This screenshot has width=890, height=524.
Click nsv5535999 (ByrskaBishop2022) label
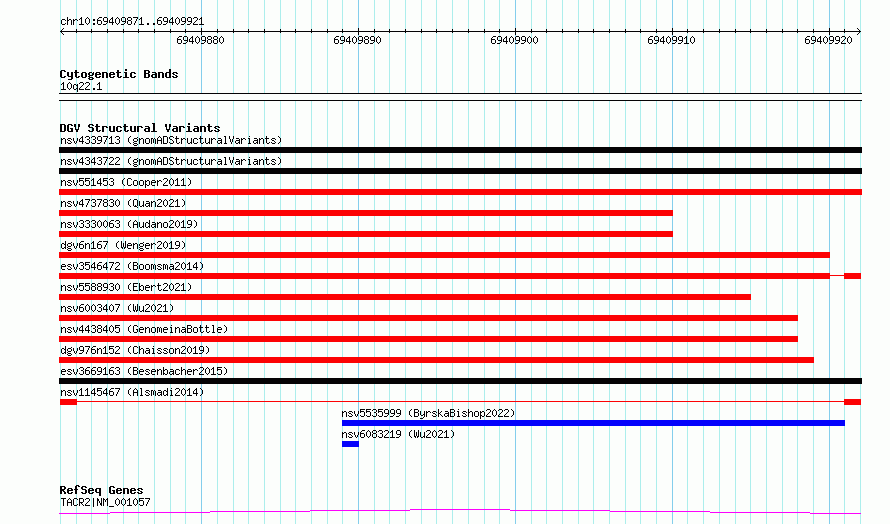click(429, 413)
